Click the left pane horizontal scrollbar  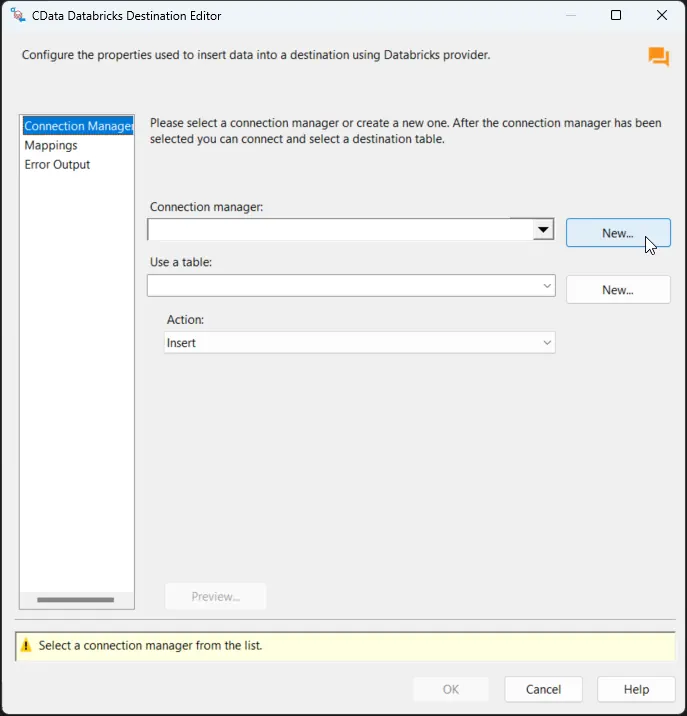75,600
